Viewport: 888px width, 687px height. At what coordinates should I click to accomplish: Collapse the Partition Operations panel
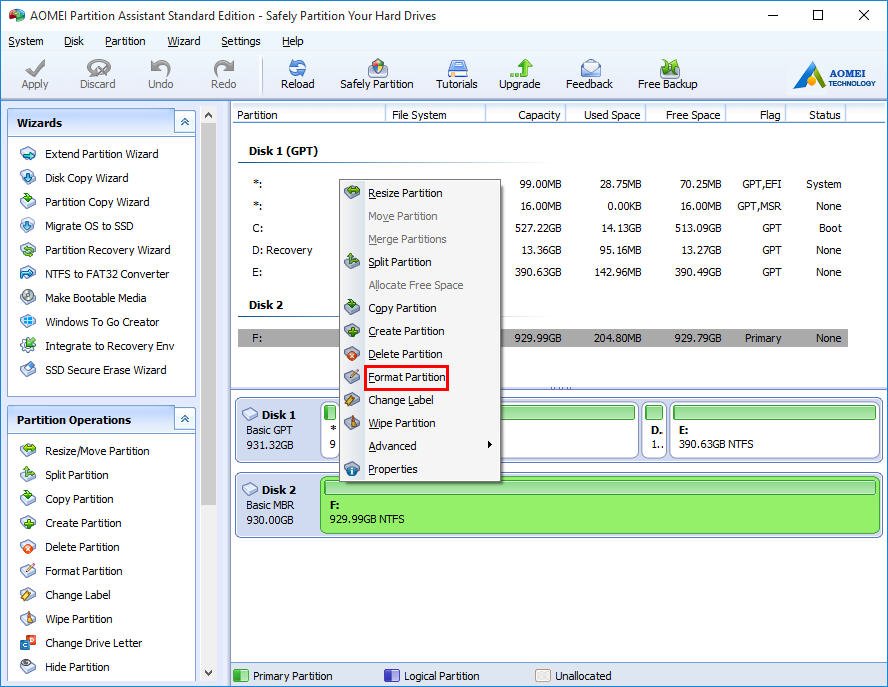click(185, 419)
